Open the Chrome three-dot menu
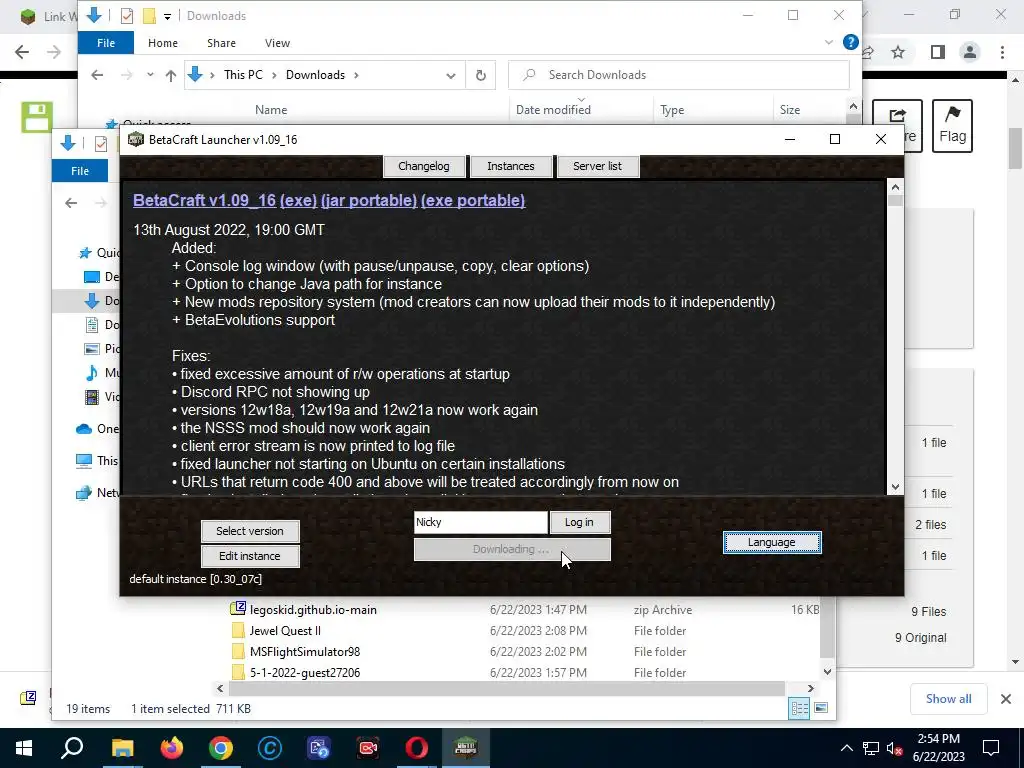 1002,52
